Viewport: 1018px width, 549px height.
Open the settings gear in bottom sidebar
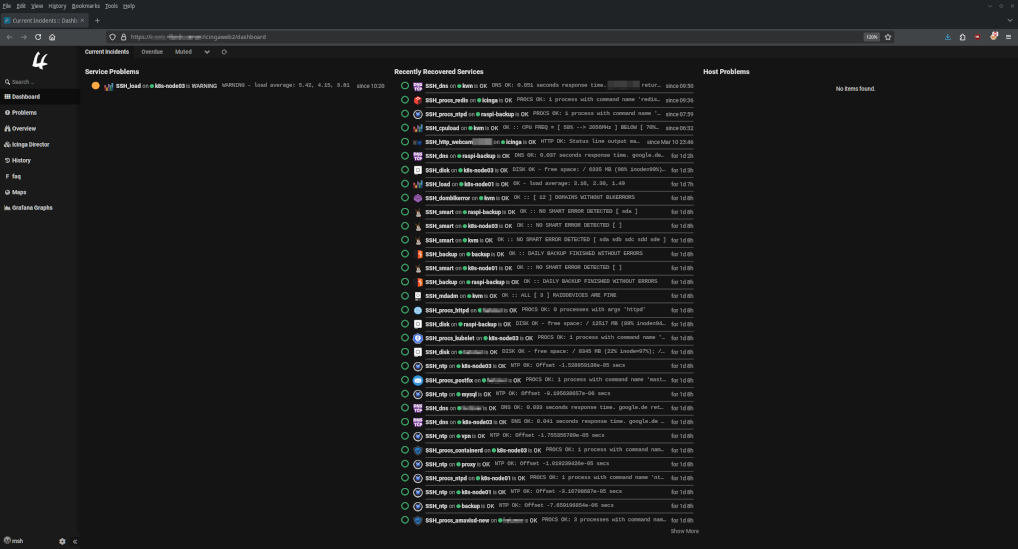click(62, 541)
